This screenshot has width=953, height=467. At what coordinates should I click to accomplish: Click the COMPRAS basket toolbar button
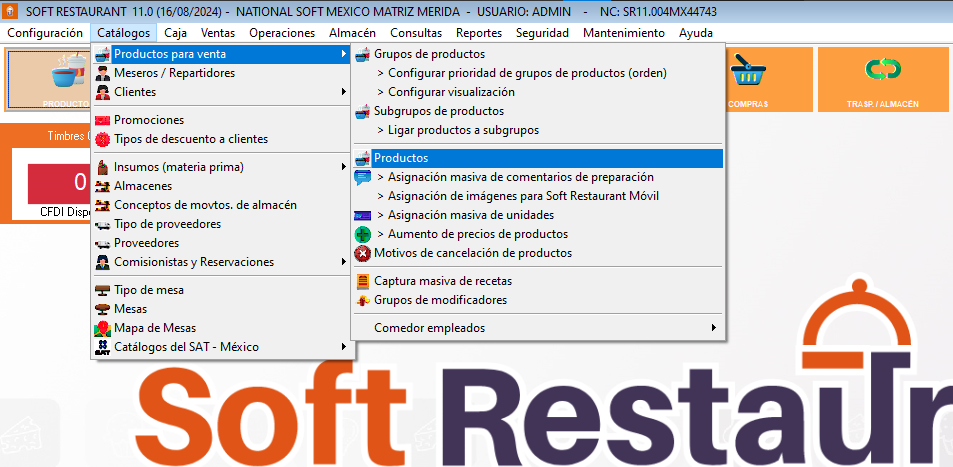coord(769,80)
